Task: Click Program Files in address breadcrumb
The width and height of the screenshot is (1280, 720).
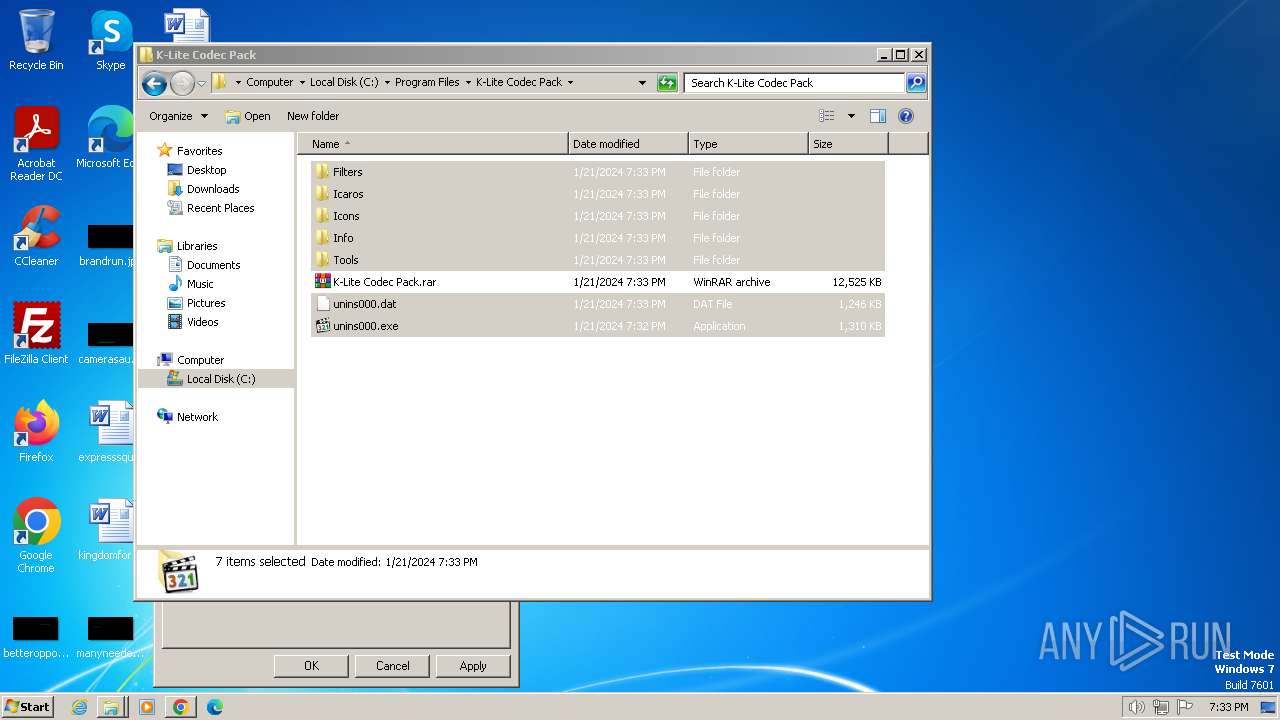Action: tap(427, 83)
